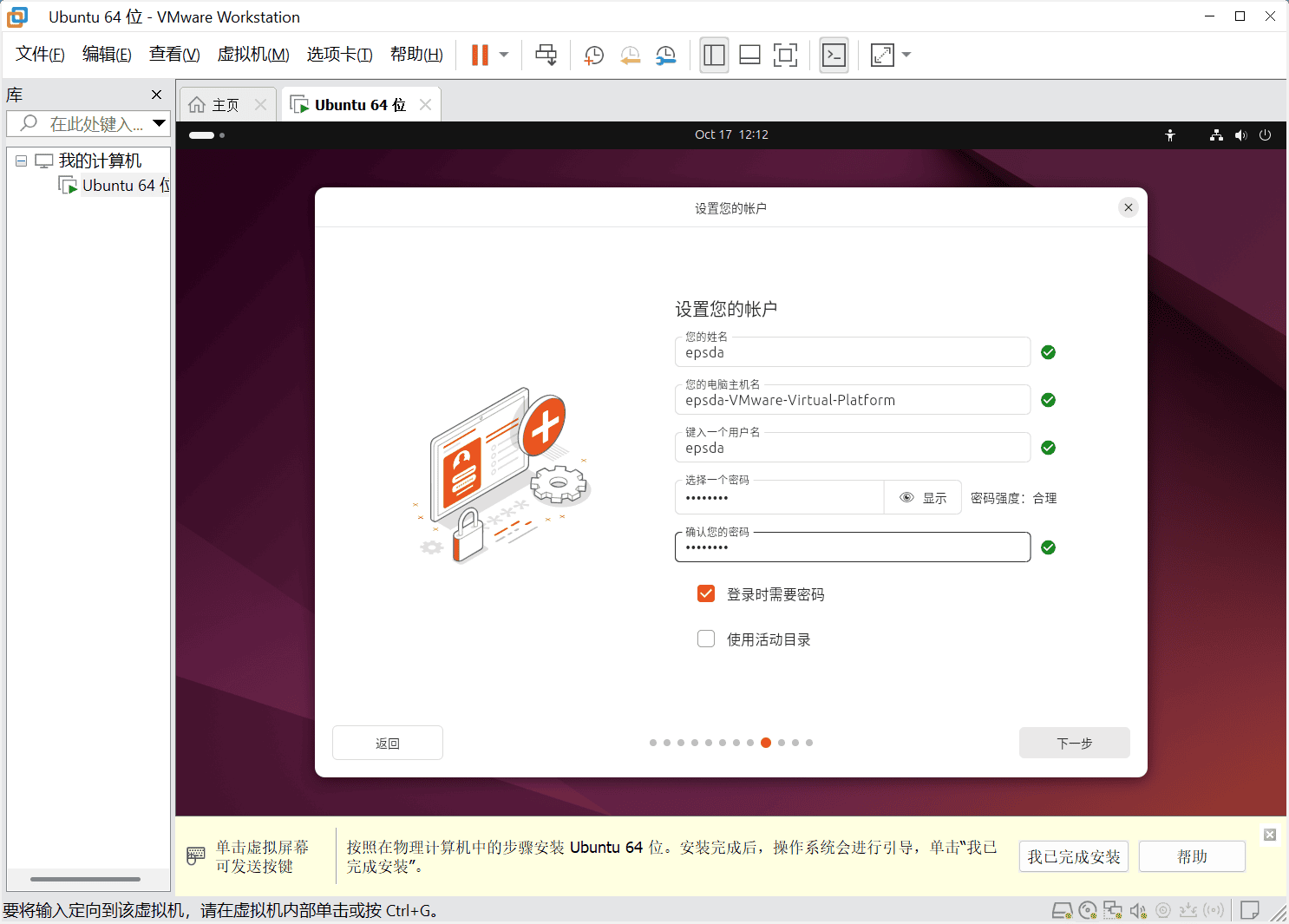Open the 虚拟机(M) menu

[253, 55]
